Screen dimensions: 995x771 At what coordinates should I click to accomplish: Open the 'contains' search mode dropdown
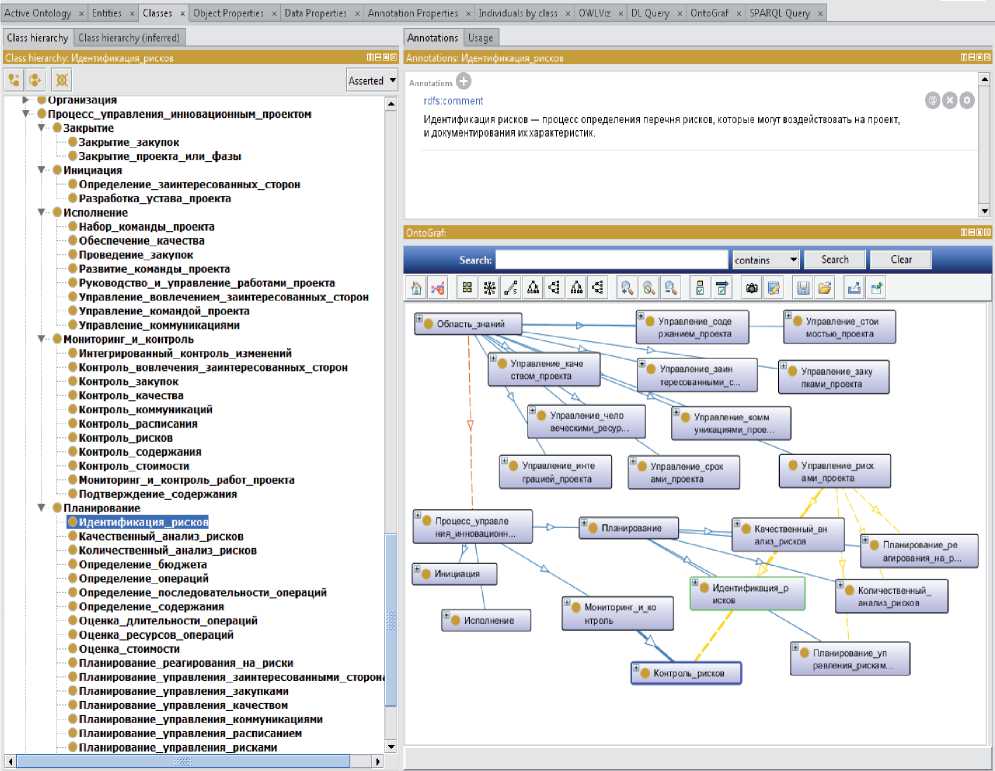765,260
